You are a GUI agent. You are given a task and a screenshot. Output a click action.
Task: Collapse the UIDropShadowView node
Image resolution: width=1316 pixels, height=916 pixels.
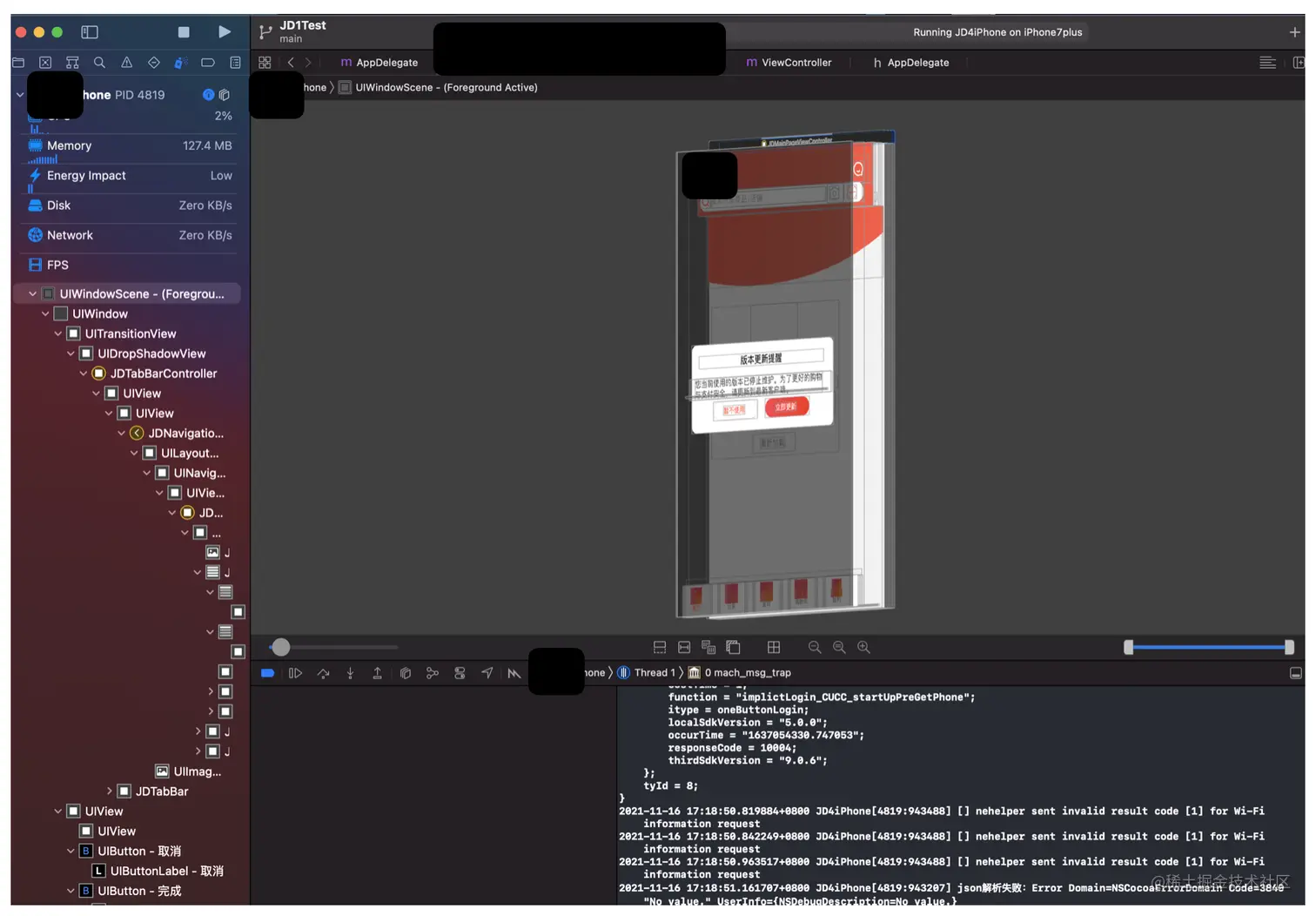click(70, 354)
